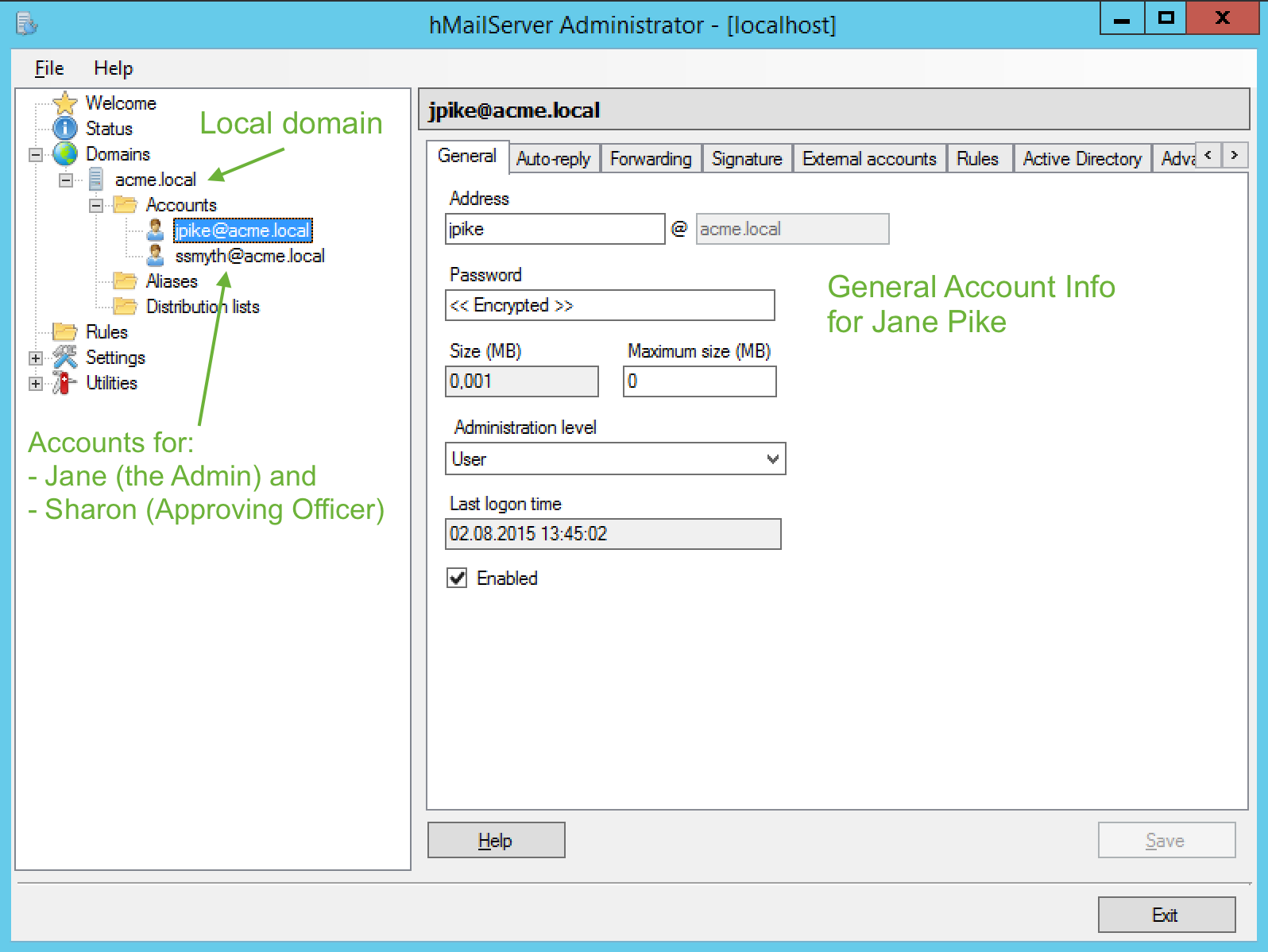Click the ssmyth account user icon
This screenshot has width=1268, height=952.
coord(156,256)
